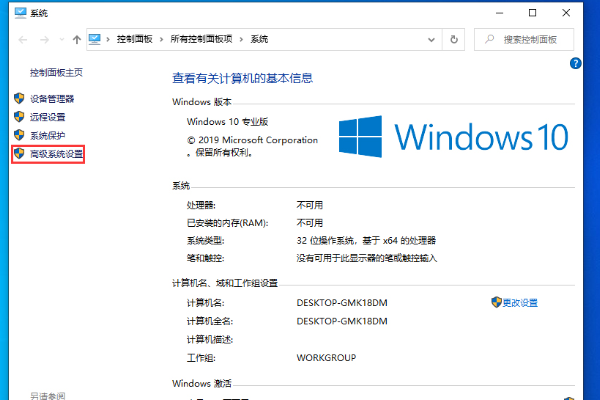Click shield icon beside 更改设置

(x=496, y=302)
